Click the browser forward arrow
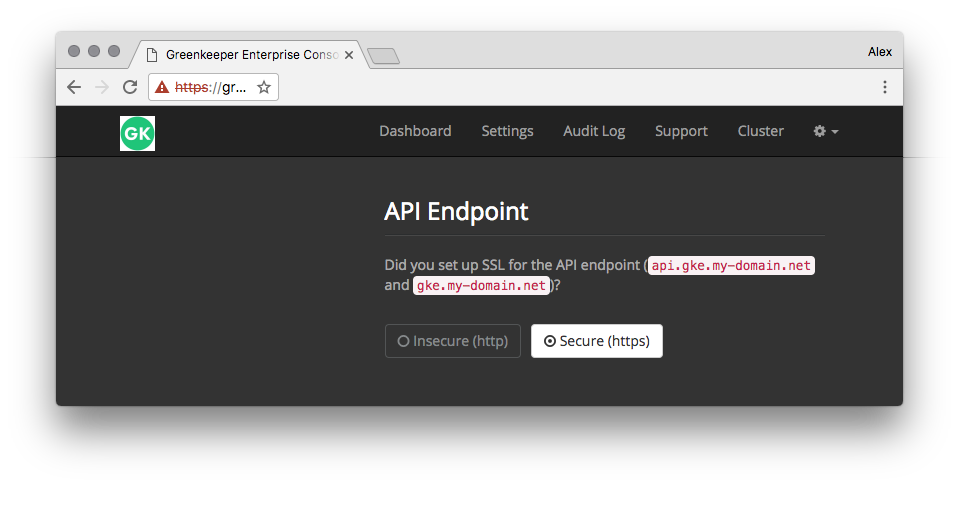The width and height of the screenshot is (959, 508). pos(102,87)
